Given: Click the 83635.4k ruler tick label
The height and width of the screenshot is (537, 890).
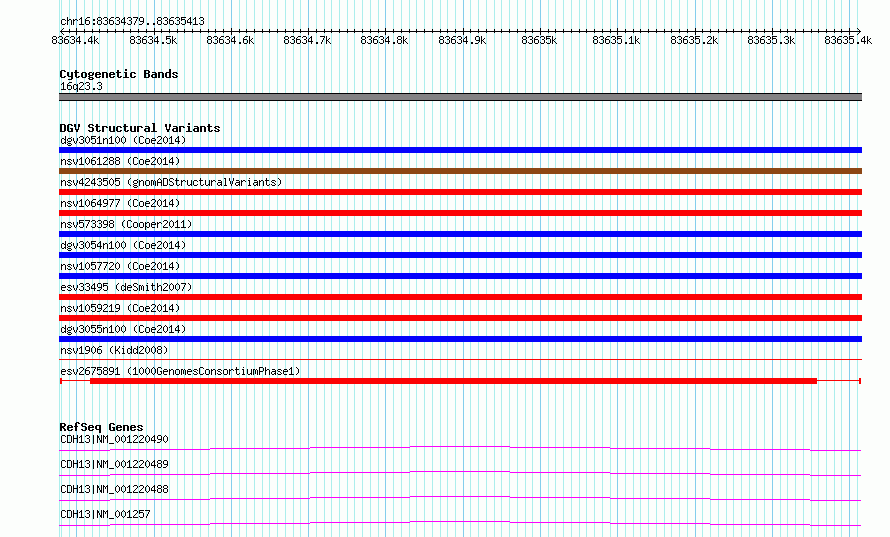Looking at the screenshot, I should click(x=848, y=40).
